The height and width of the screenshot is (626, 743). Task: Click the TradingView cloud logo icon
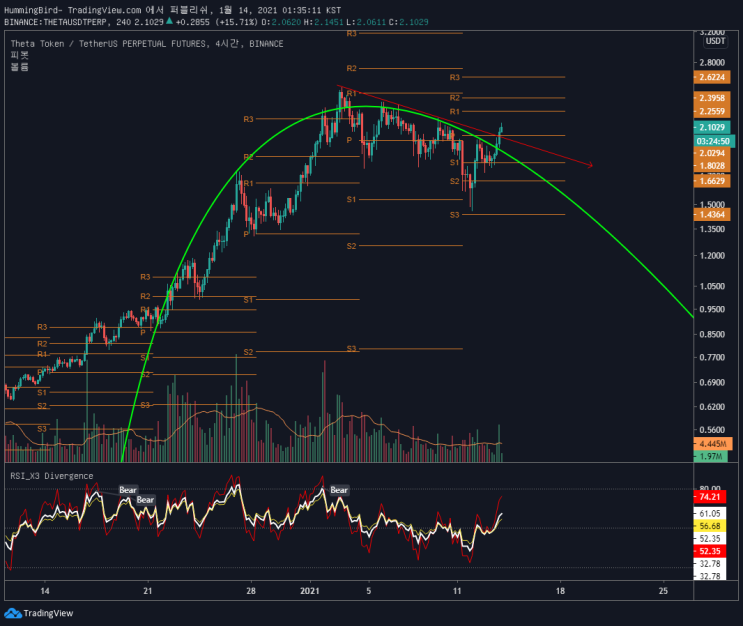(x=13, y=613)
